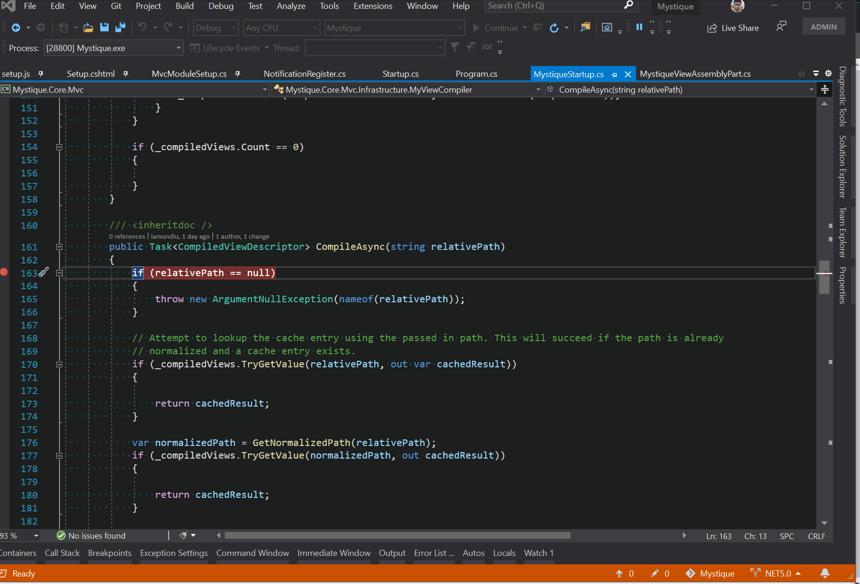This screenshot has width=860, height=584.
Task: Collapse the if block at line 154
Action: [59, 147]
